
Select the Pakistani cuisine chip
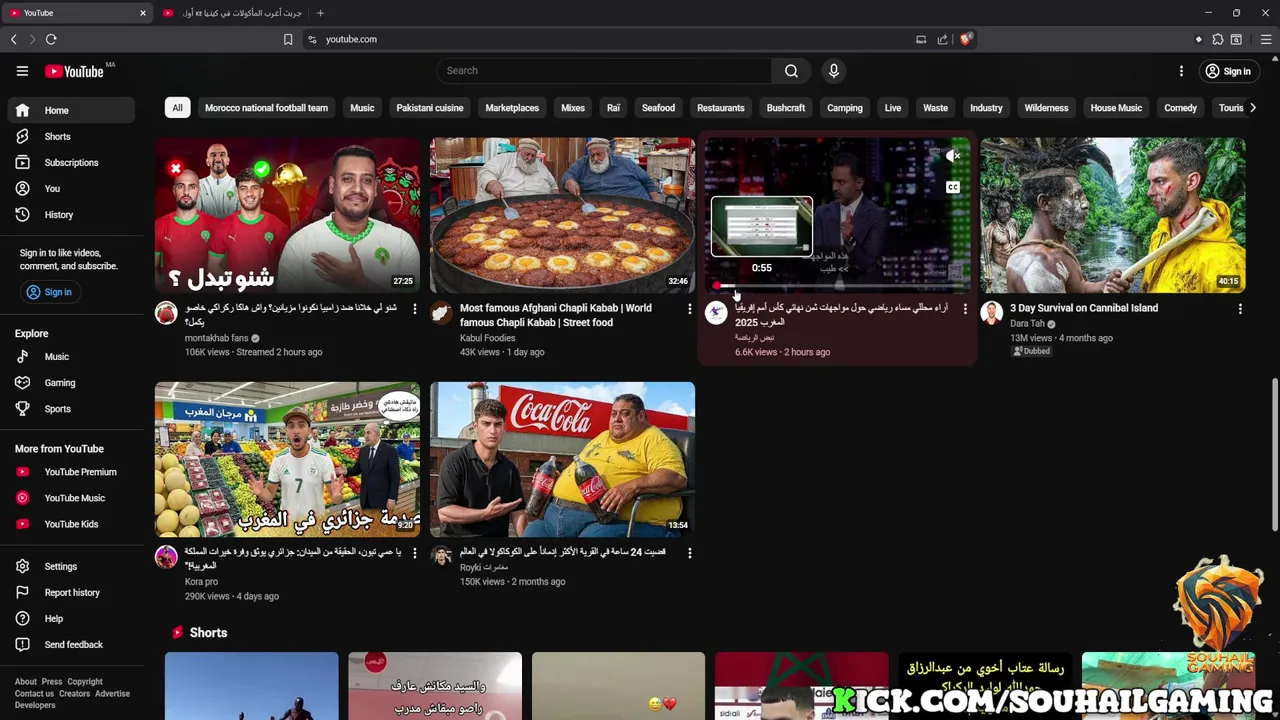coord(429,108)
